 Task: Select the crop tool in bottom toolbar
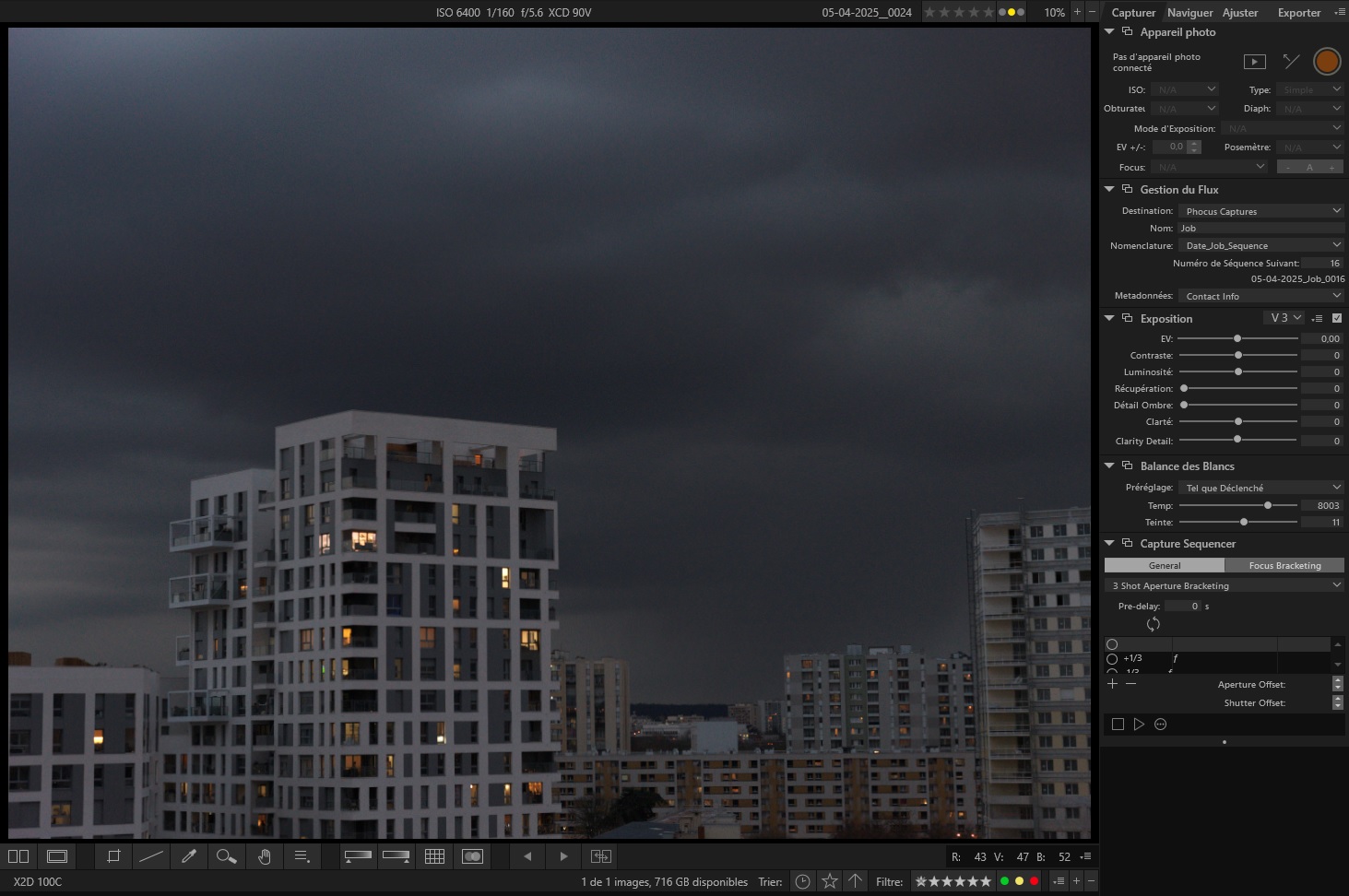click(x=113, y=856)
